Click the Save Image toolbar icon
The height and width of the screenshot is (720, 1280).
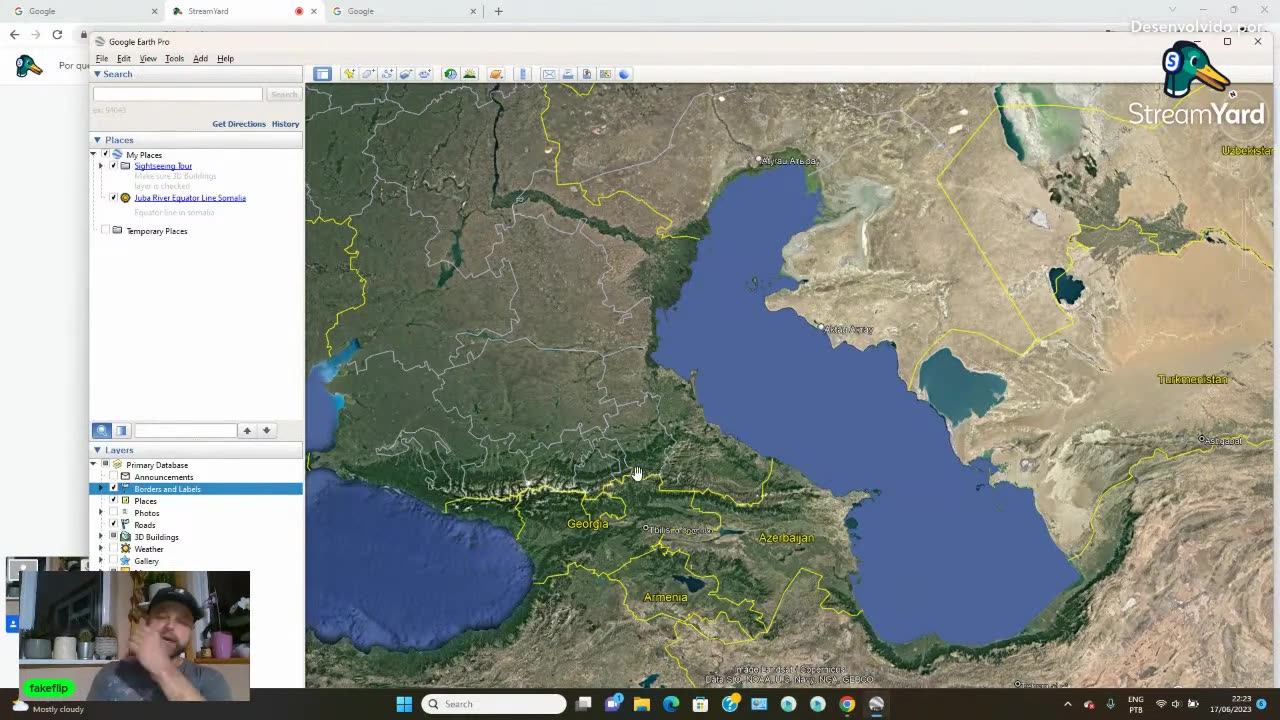click(x=587, y=74)
